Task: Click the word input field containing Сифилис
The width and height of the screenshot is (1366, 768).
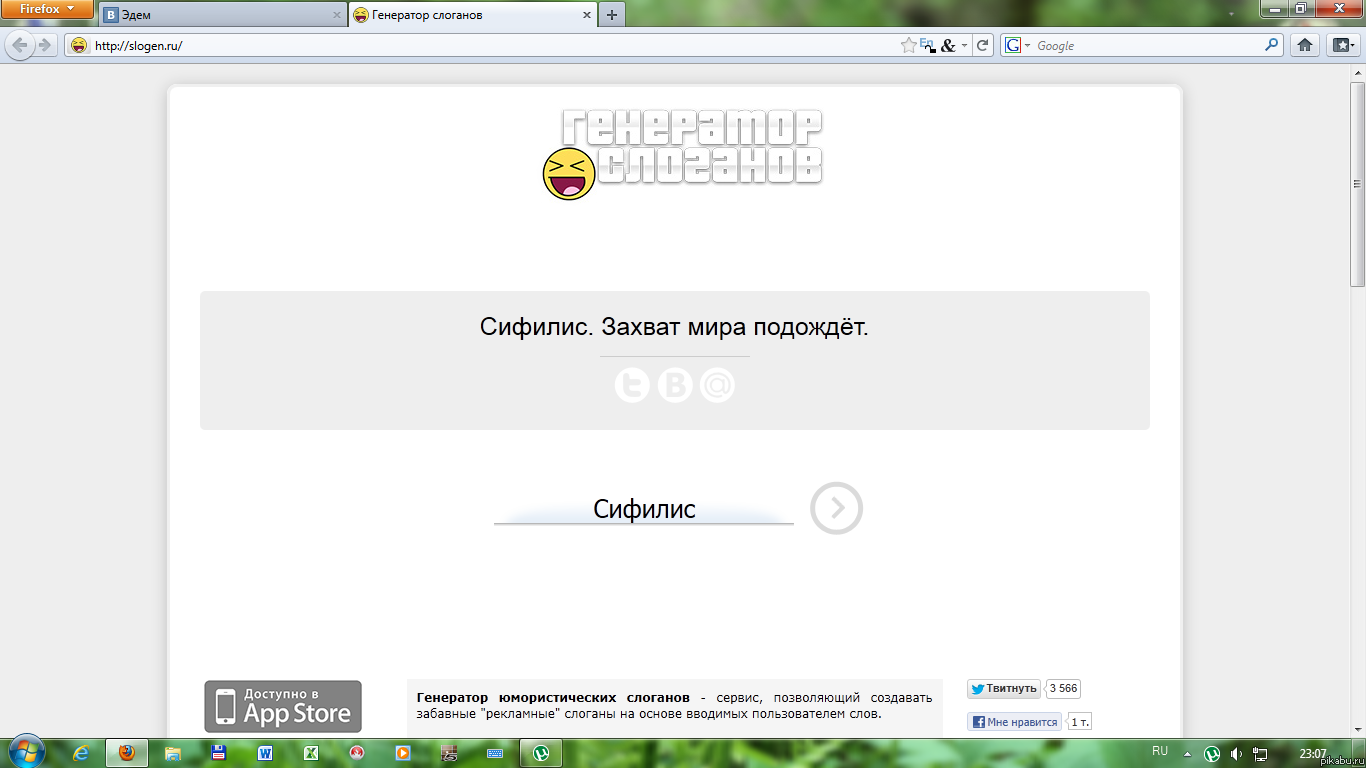Action: 644,509
